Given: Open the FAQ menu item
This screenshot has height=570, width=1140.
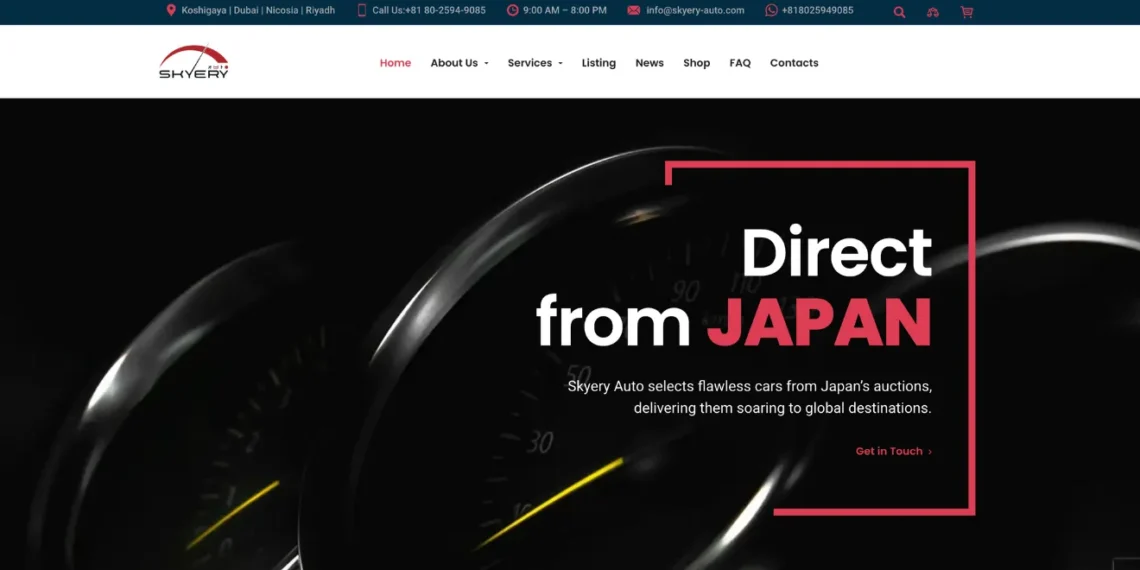Looking at the screenshot, I should [740, 63].
